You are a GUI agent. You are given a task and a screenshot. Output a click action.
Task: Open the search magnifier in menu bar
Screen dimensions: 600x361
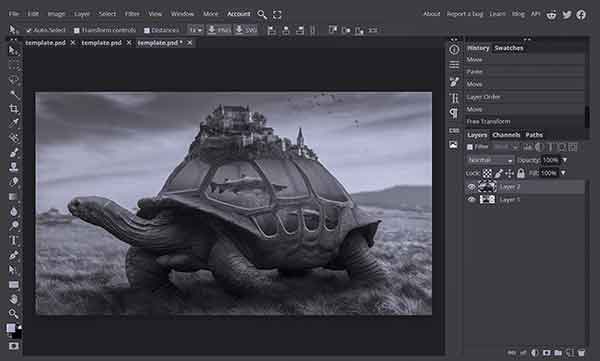click(262, 15)
